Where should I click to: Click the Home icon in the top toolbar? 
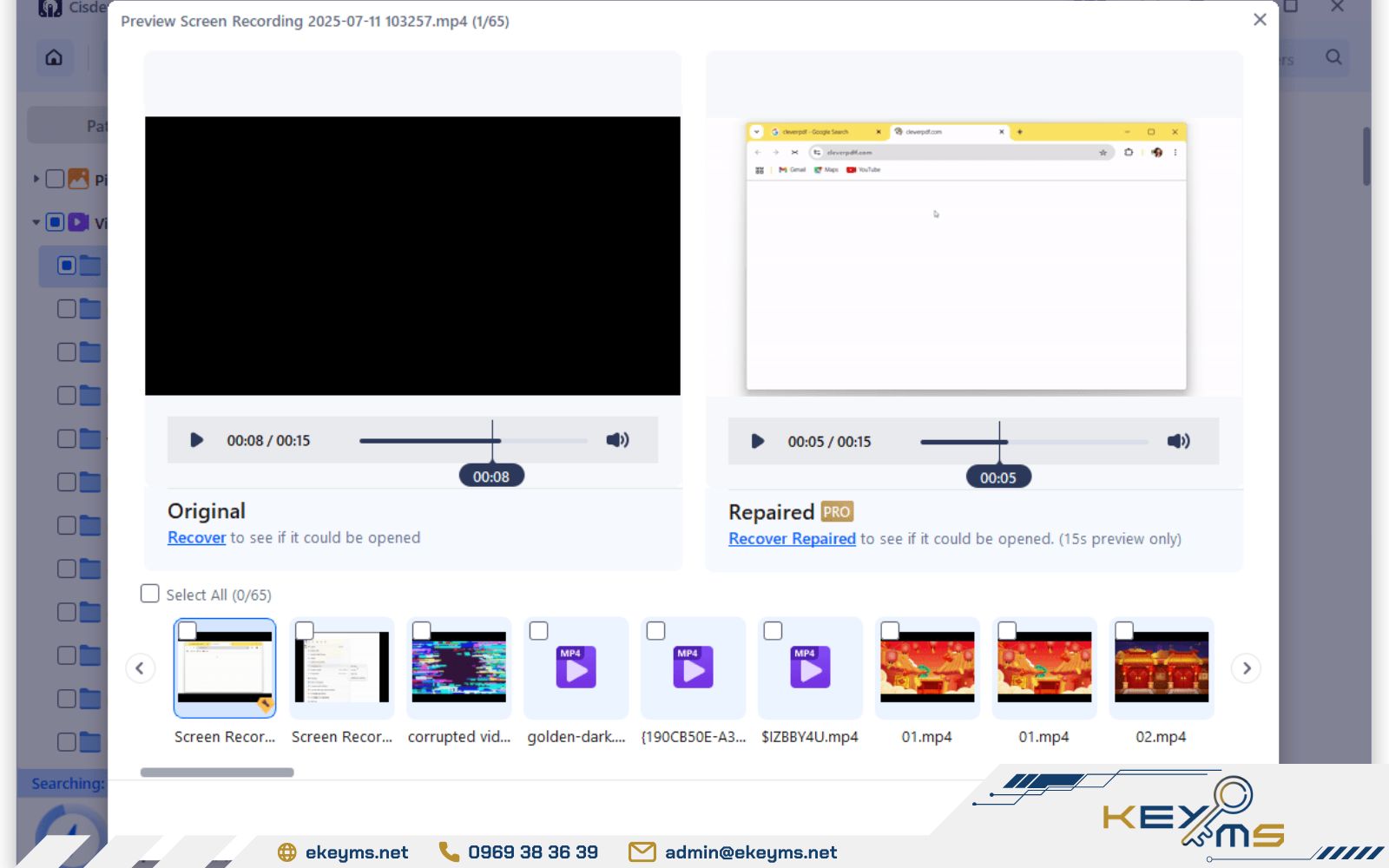point(54,58)
